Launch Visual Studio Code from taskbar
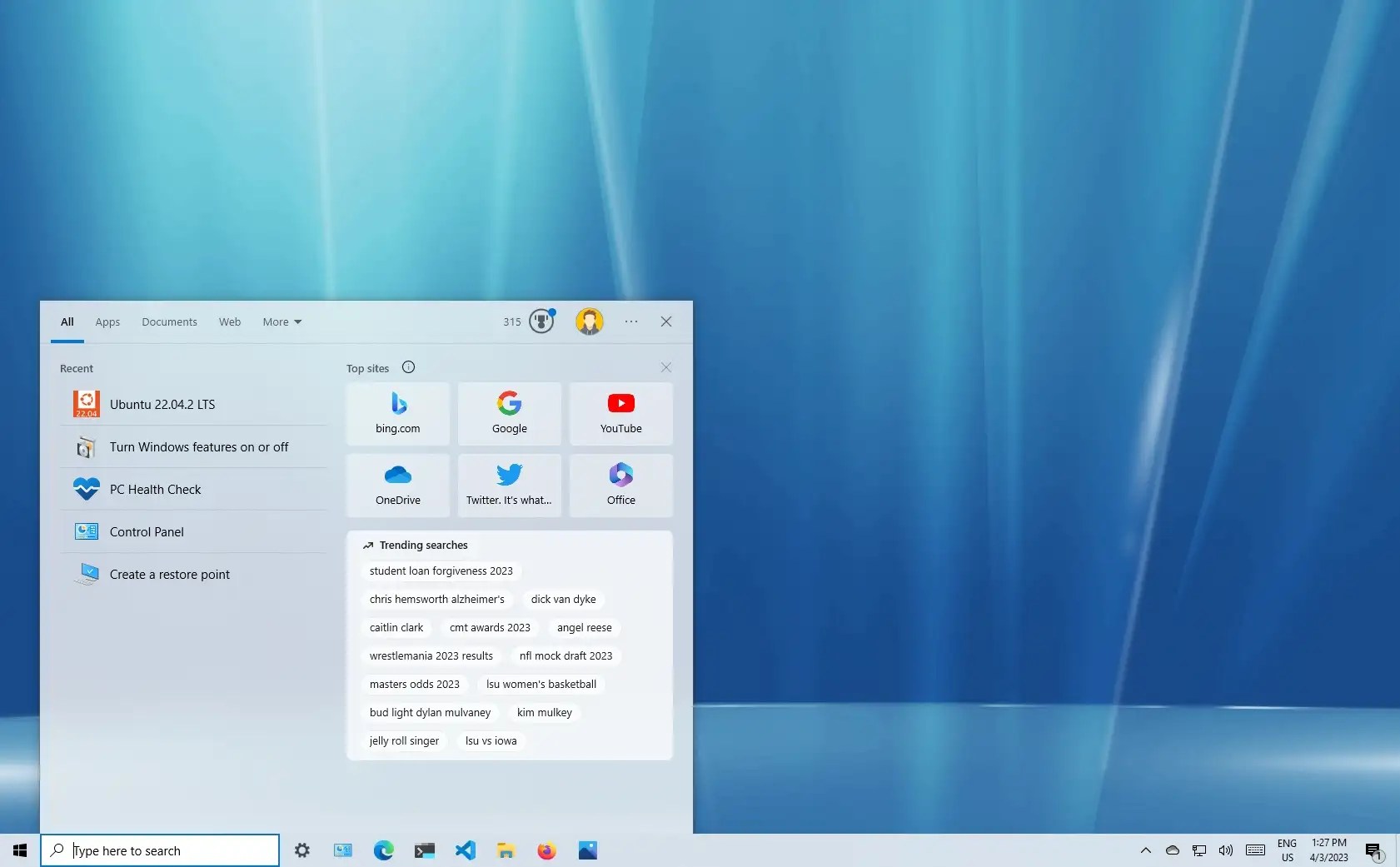Image resolution: width=1400 pixels, height=867 pixels. [x=466, y=850]
